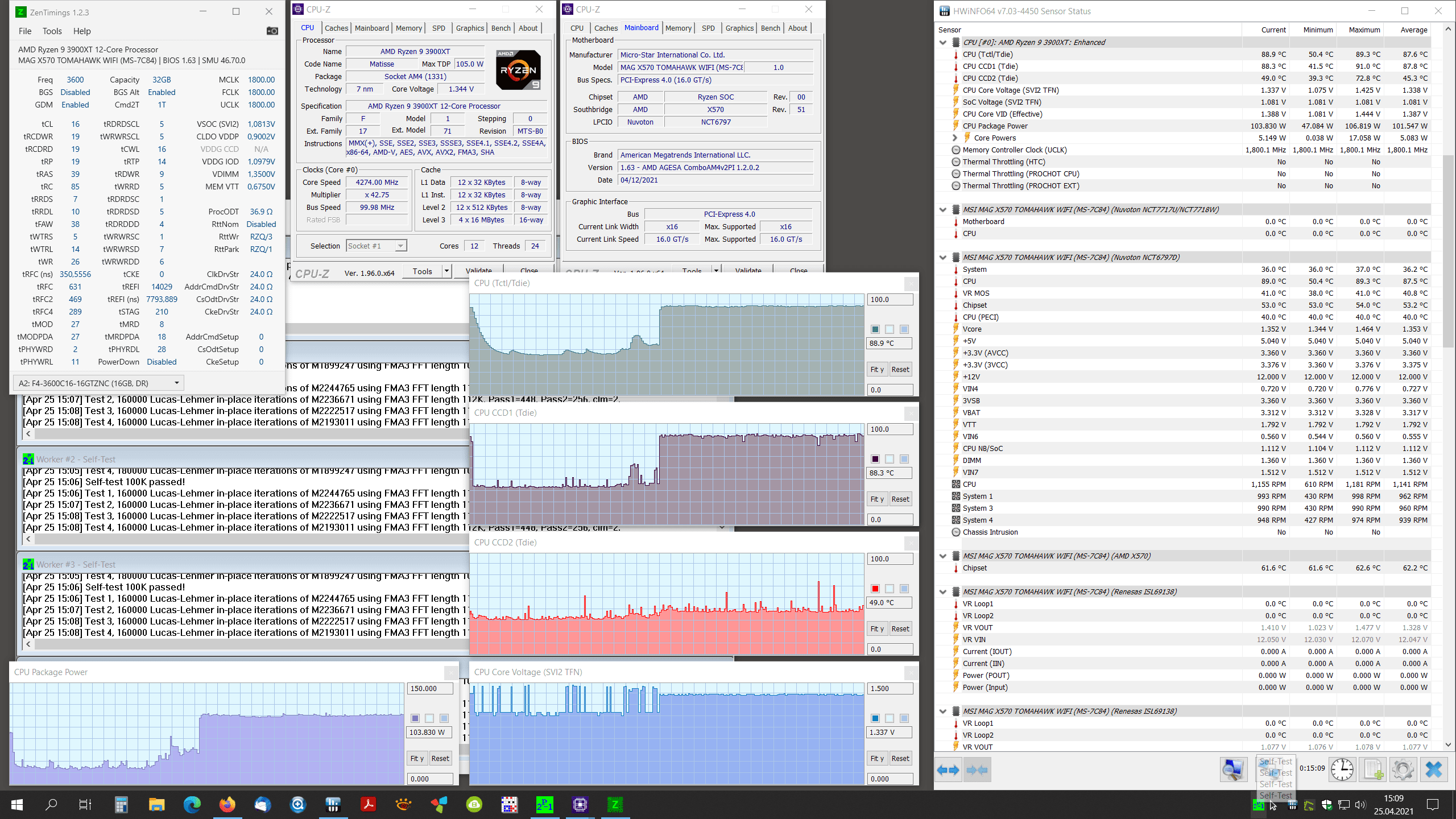Take a ZenTimings screenshot with the camera icon
This screenshot has height=819, width=1456.
click(x=272, y=31)
